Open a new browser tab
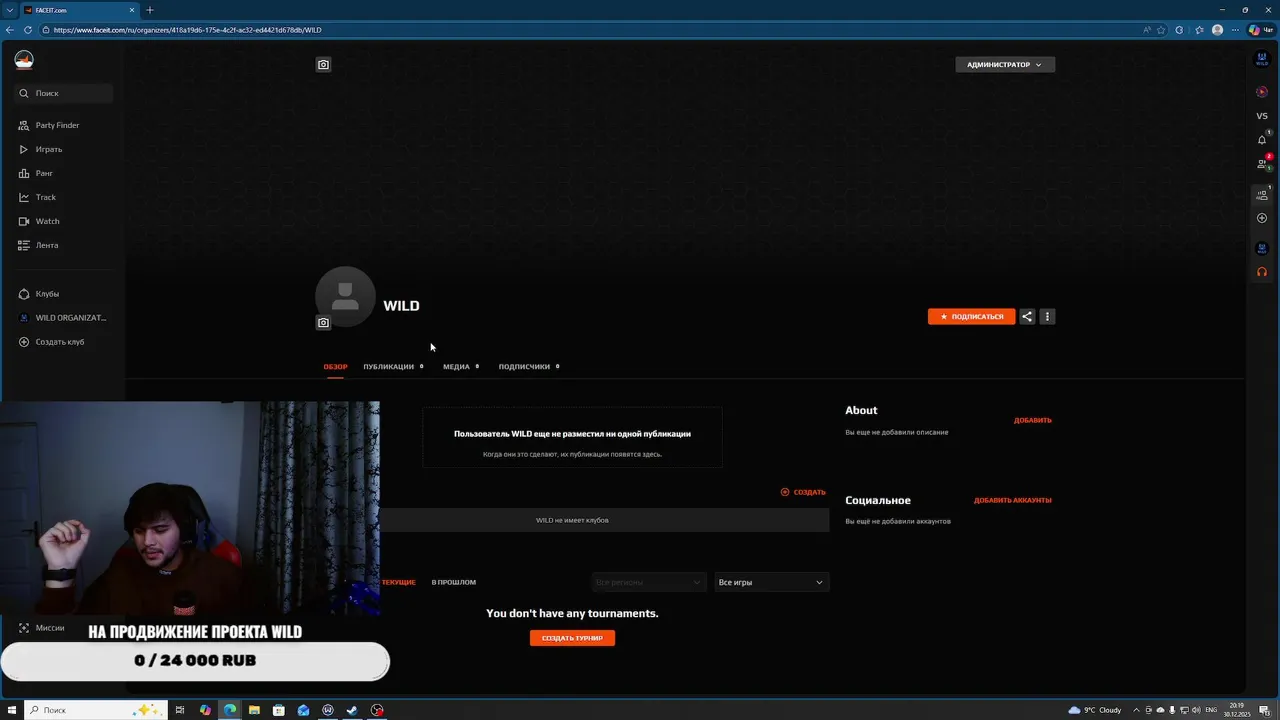This screenshot has height=720, width=1280. point(150,10)
